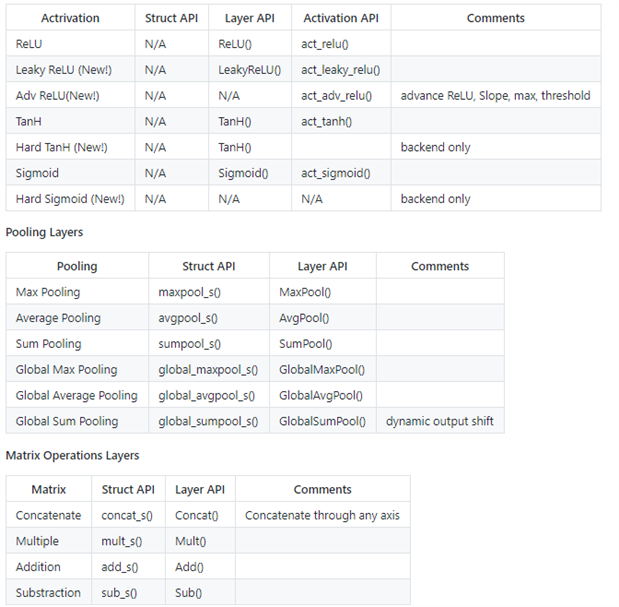Select the Sigmoid() Layer API cell
The width and height of the screenshot is (619, 607).
243,173
